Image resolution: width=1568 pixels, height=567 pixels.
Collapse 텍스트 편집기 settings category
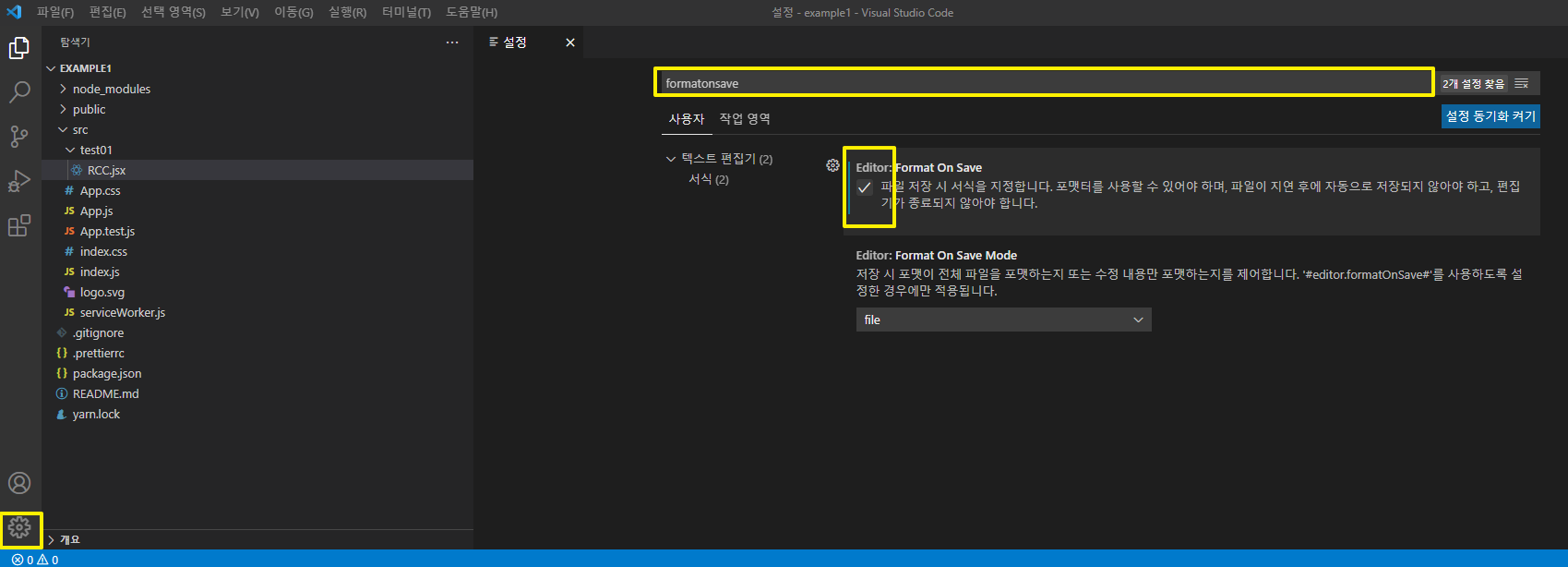(x=671, y=159)
